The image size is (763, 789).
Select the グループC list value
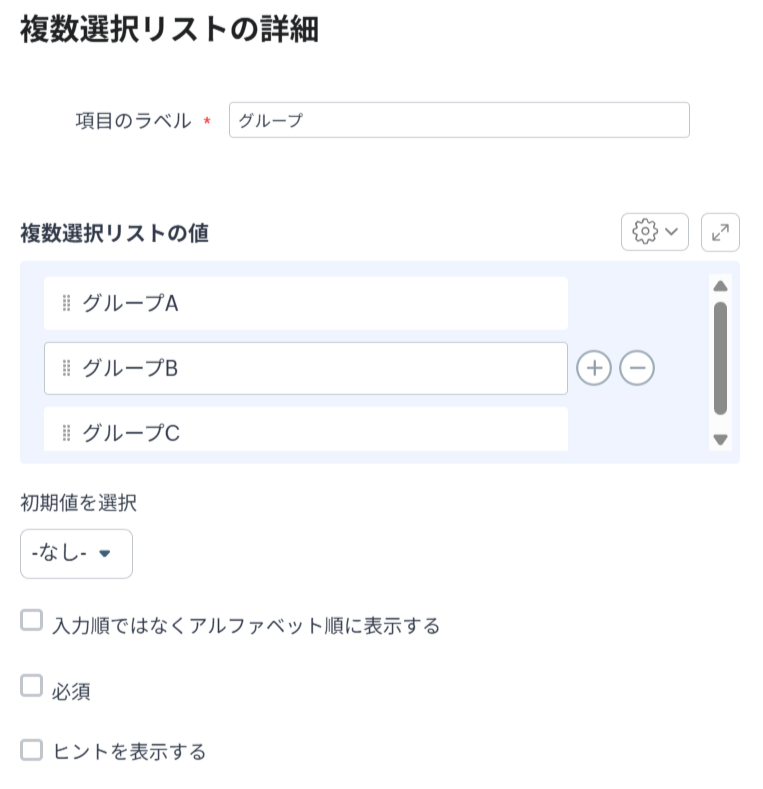(320, 431)
